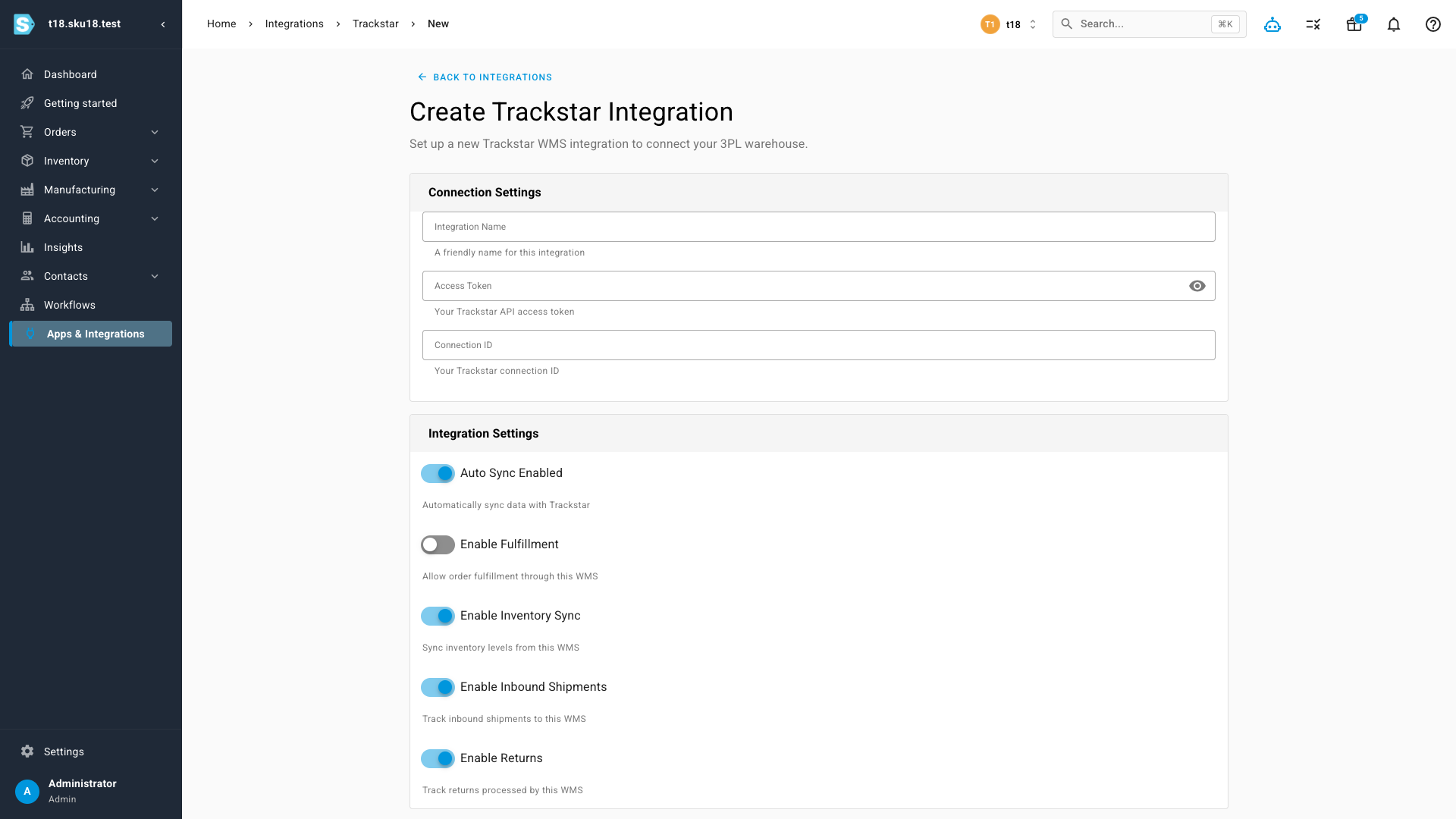Open the task checklist icon
The image size is (1456, 819).
1313,24
